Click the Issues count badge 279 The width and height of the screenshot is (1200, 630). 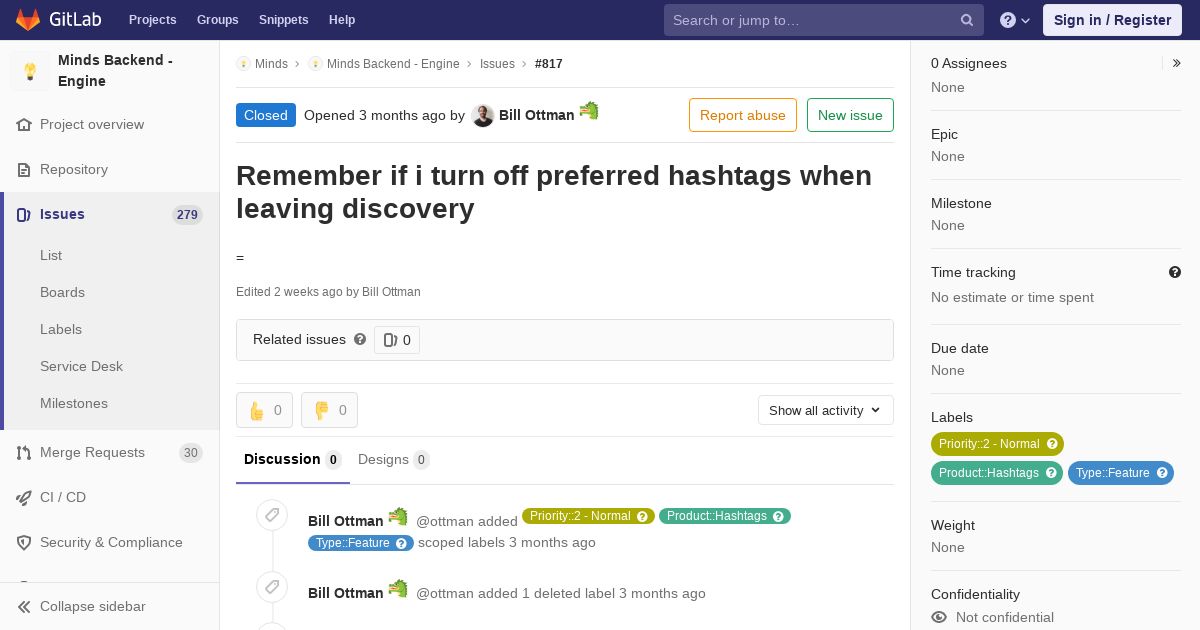tap(187, 215)
